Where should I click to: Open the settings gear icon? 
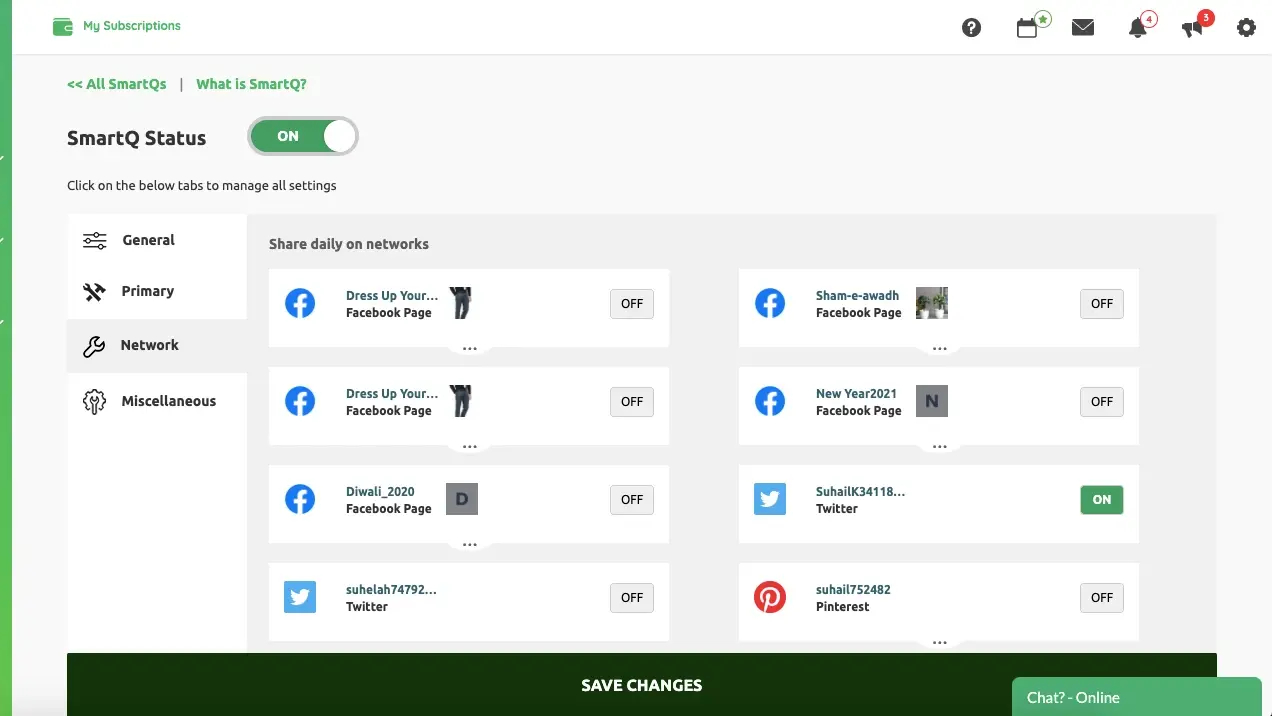[x=1246, y=28]
